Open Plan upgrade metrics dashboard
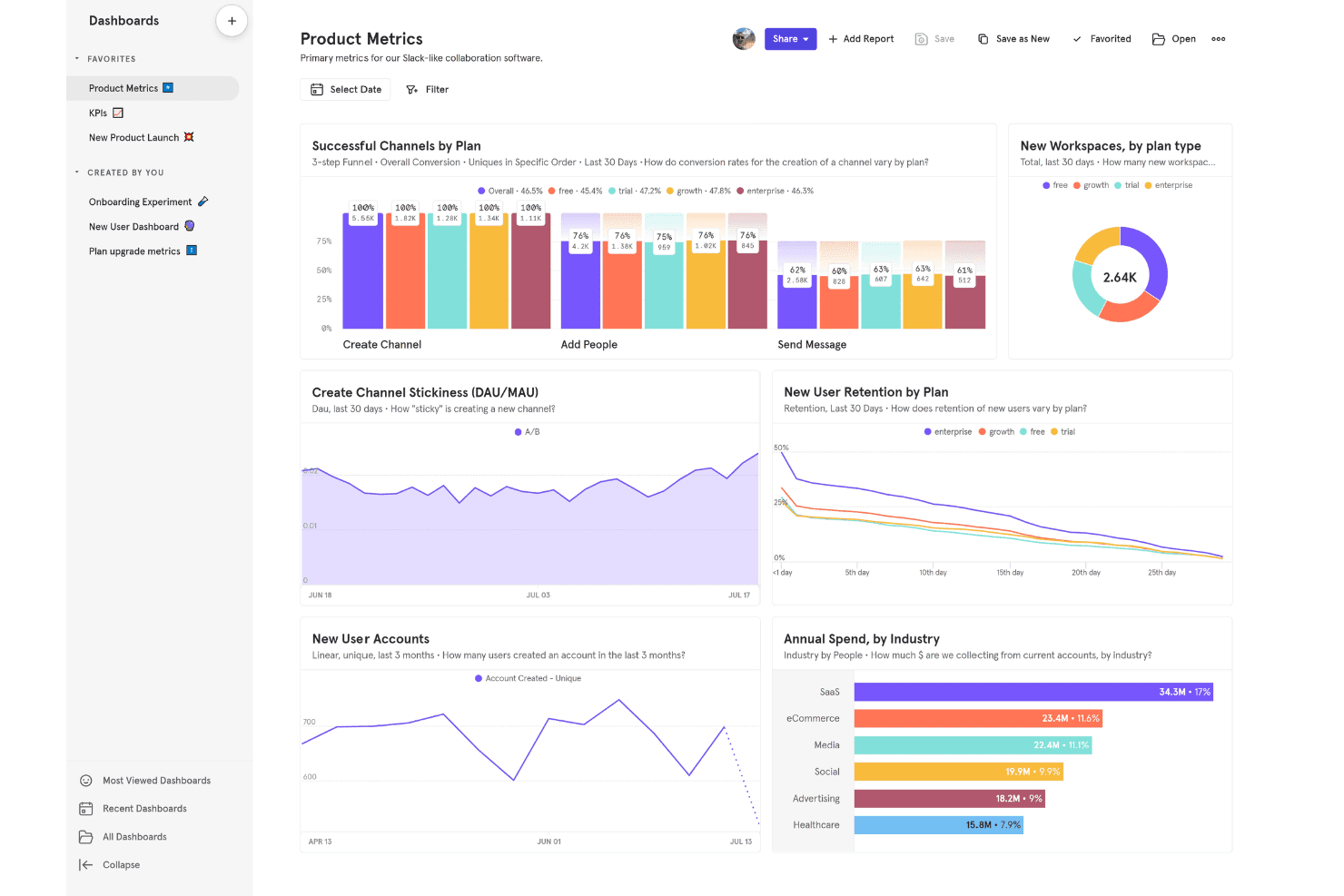The height and width of the screenshot is (896, 1344). pos(143,251)
